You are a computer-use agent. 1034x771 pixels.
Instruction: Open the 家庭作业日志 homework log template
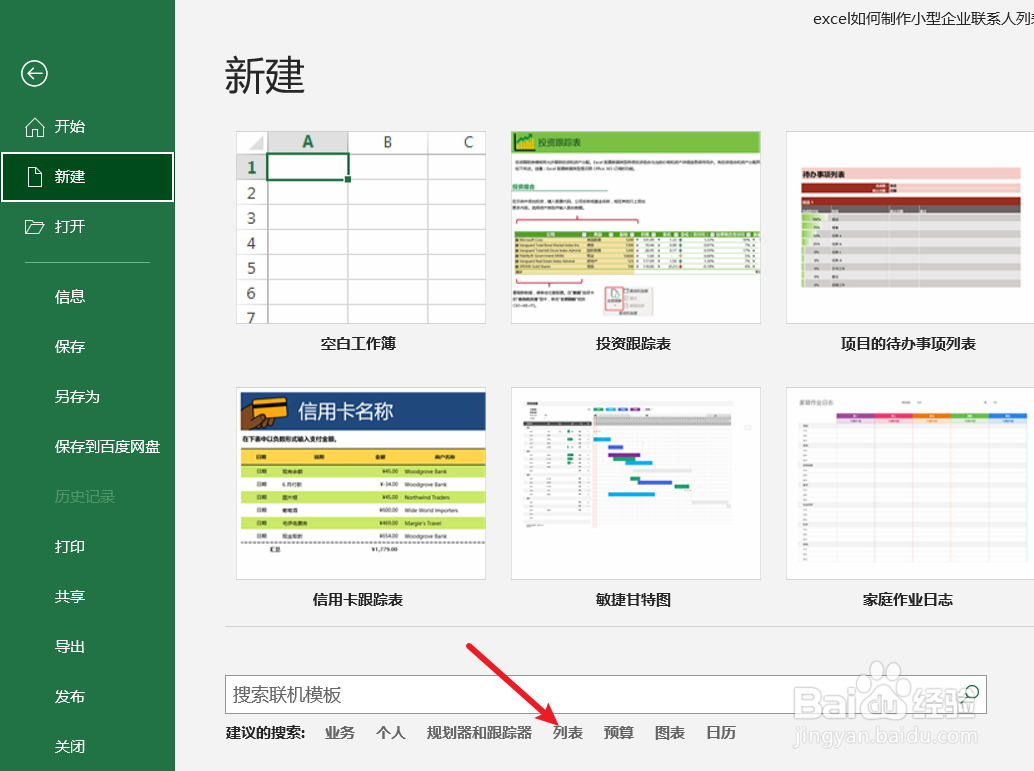tap(908, 483)
